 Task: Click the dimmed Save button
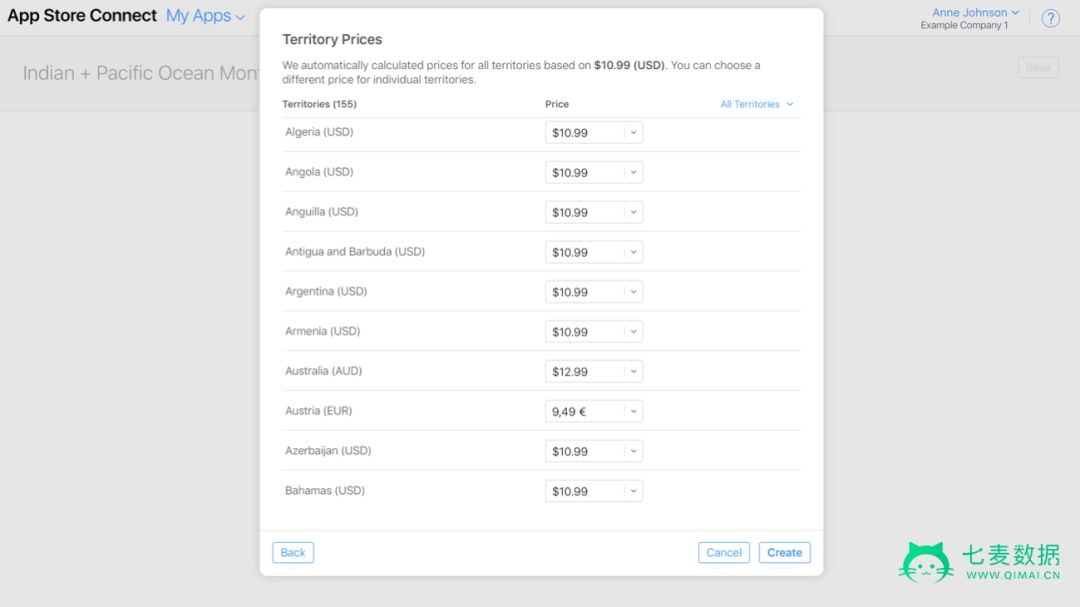[x=1037, y=68]
